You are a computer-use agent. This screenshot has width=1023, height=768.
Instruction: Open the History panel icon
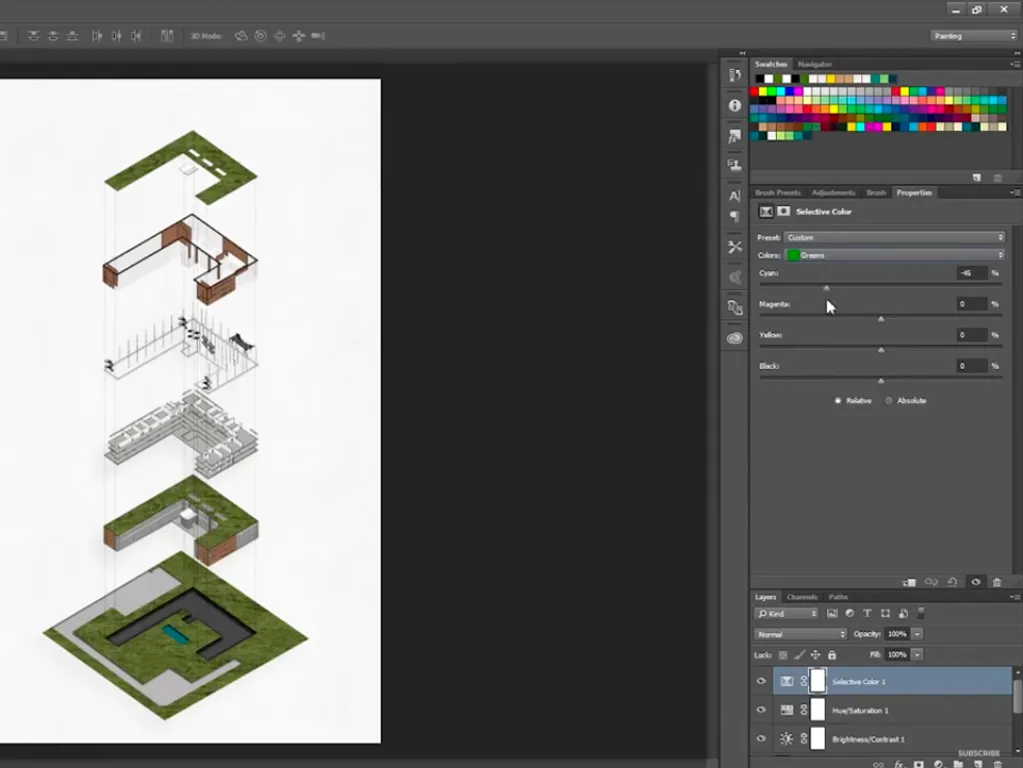point(735,75)
